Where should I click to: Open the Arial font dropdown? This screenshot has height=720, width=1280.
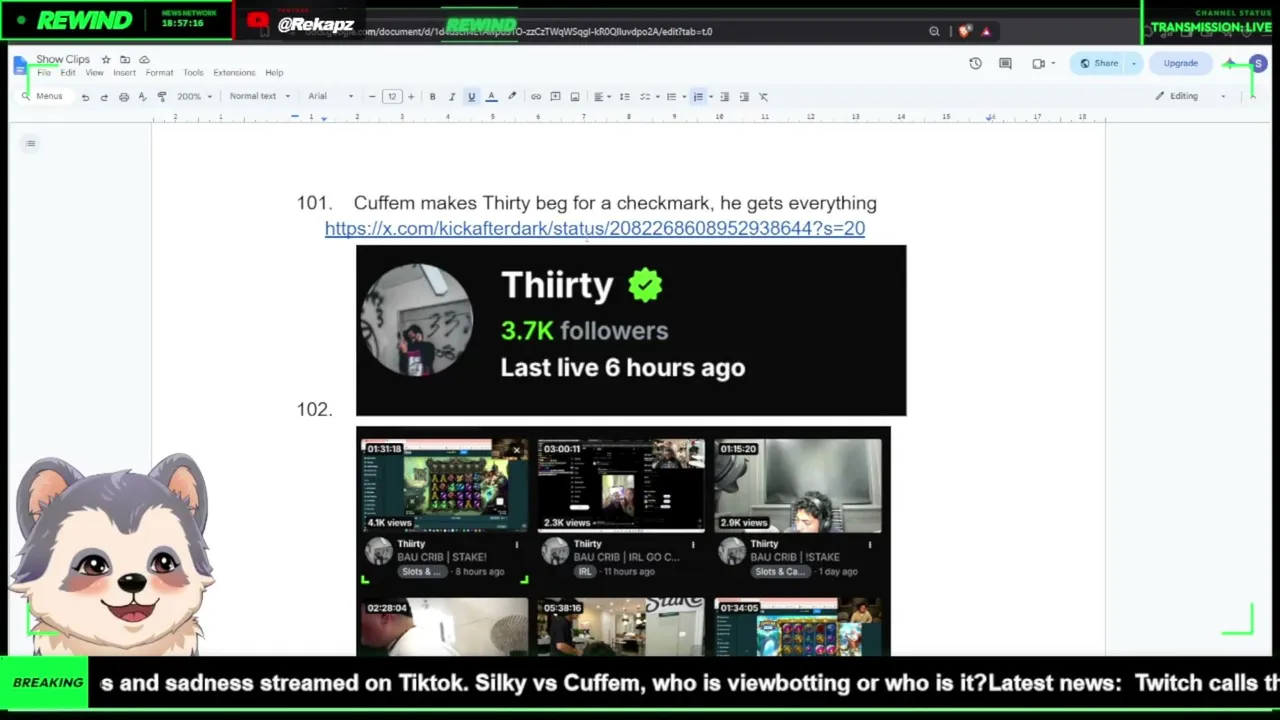(331, 97)
